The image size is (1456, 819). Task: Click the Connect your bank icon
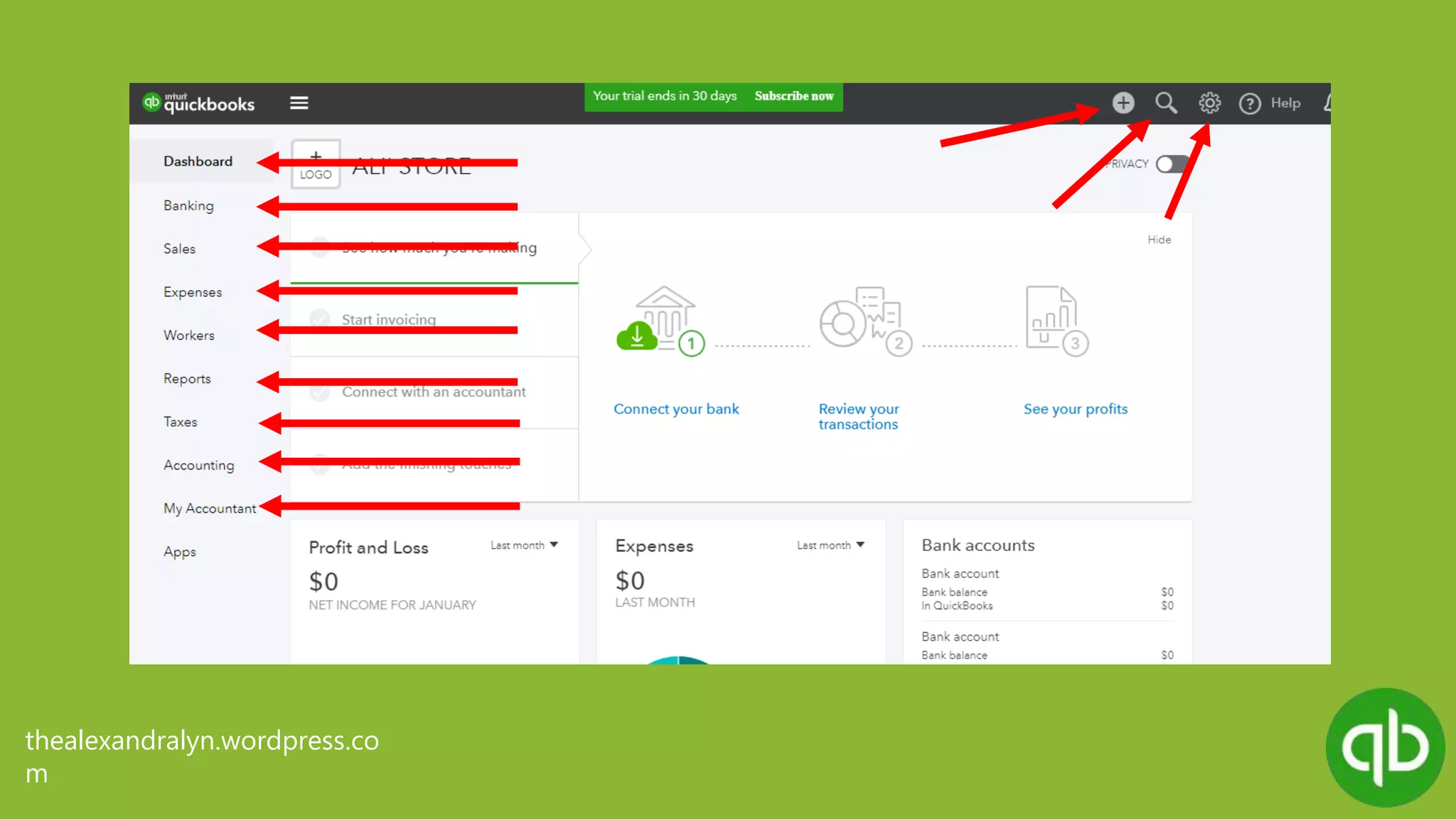click(x=661, y=321)
